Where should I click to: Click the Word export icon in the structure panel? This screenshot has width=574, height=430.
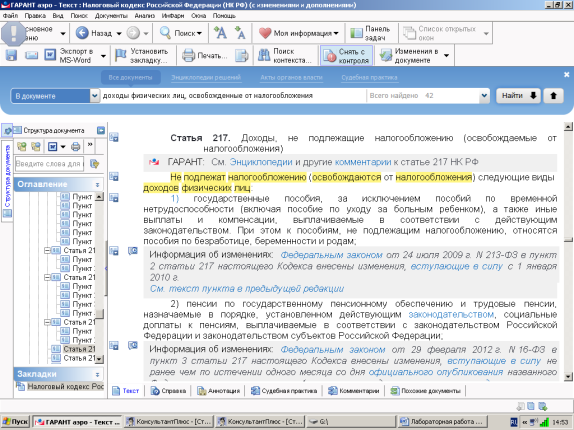(52, 147)
